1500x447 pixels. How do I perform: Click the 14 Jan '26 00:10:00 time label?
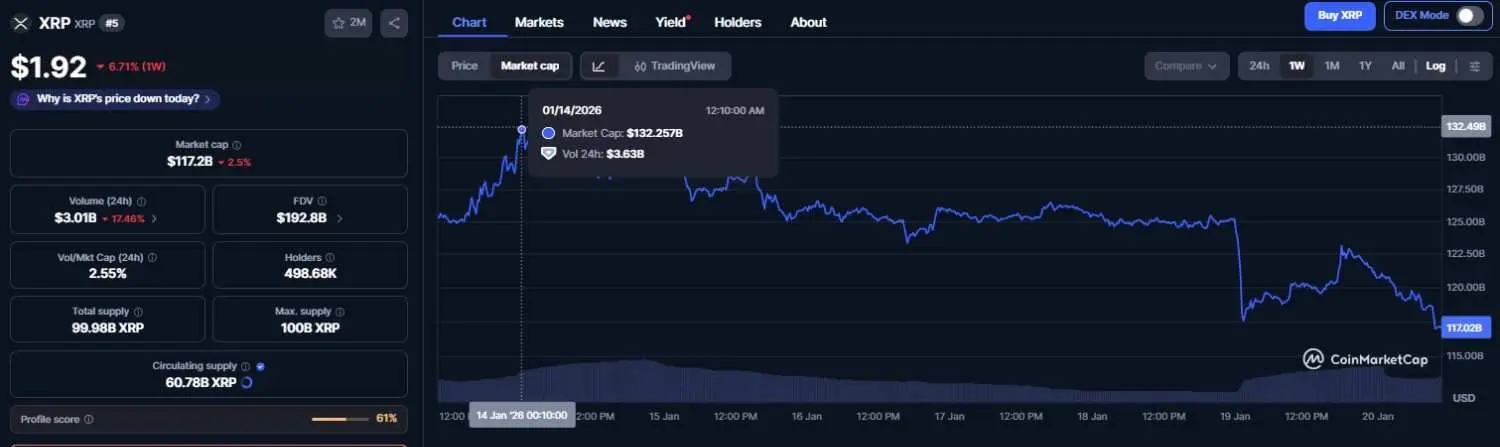[522, 415]
